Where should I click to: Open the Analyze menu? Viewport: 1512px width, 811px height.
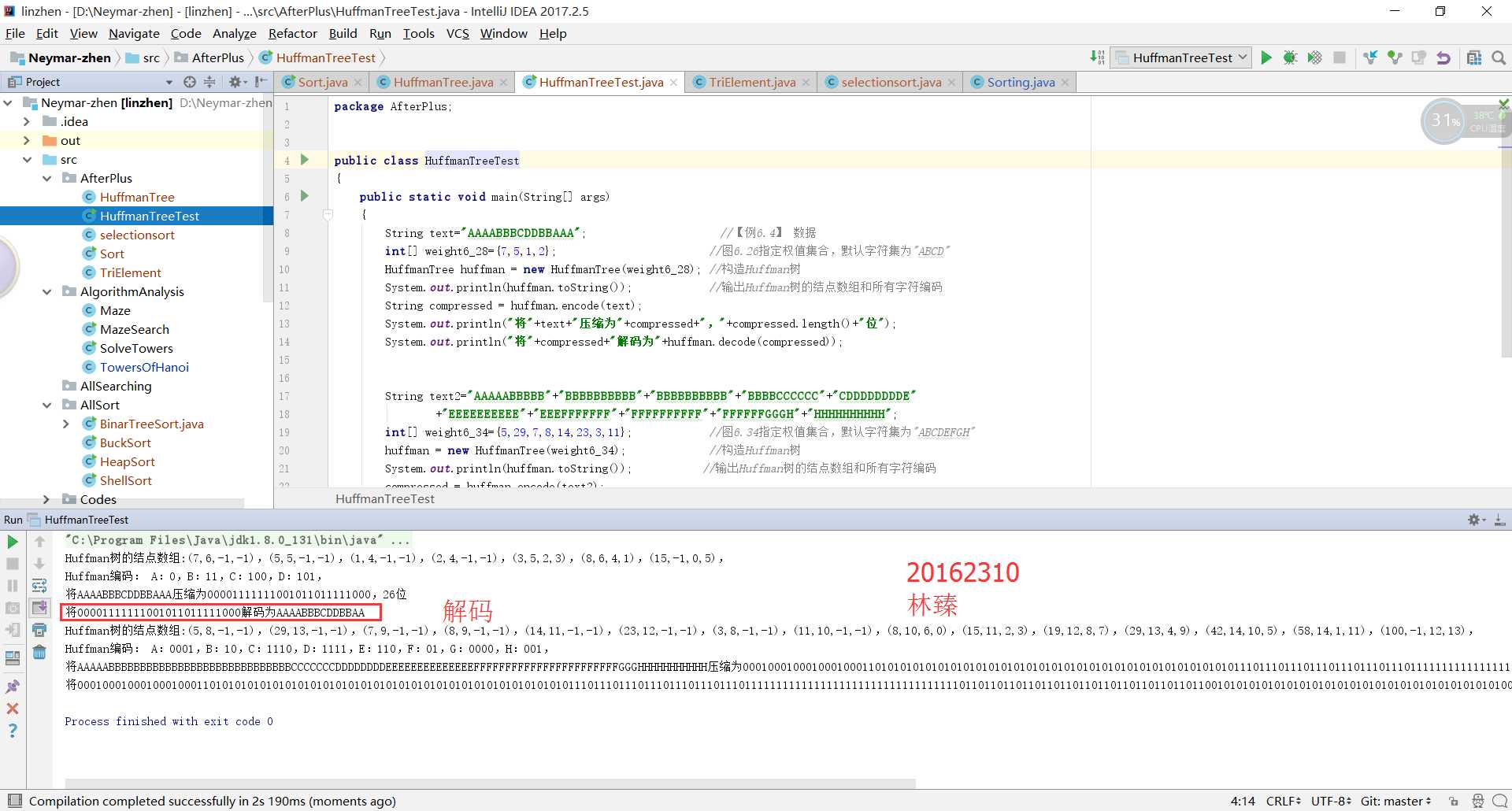[234, 33]
